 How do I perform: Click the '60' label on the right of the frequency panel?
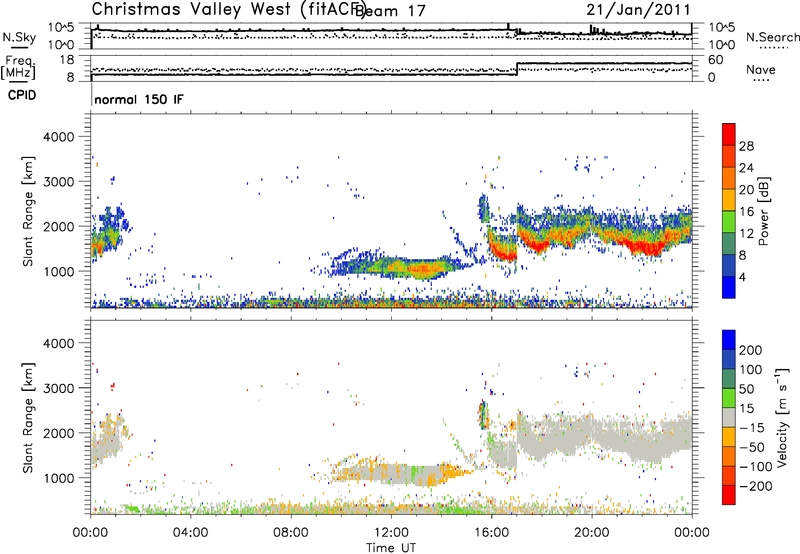point(715,60)
